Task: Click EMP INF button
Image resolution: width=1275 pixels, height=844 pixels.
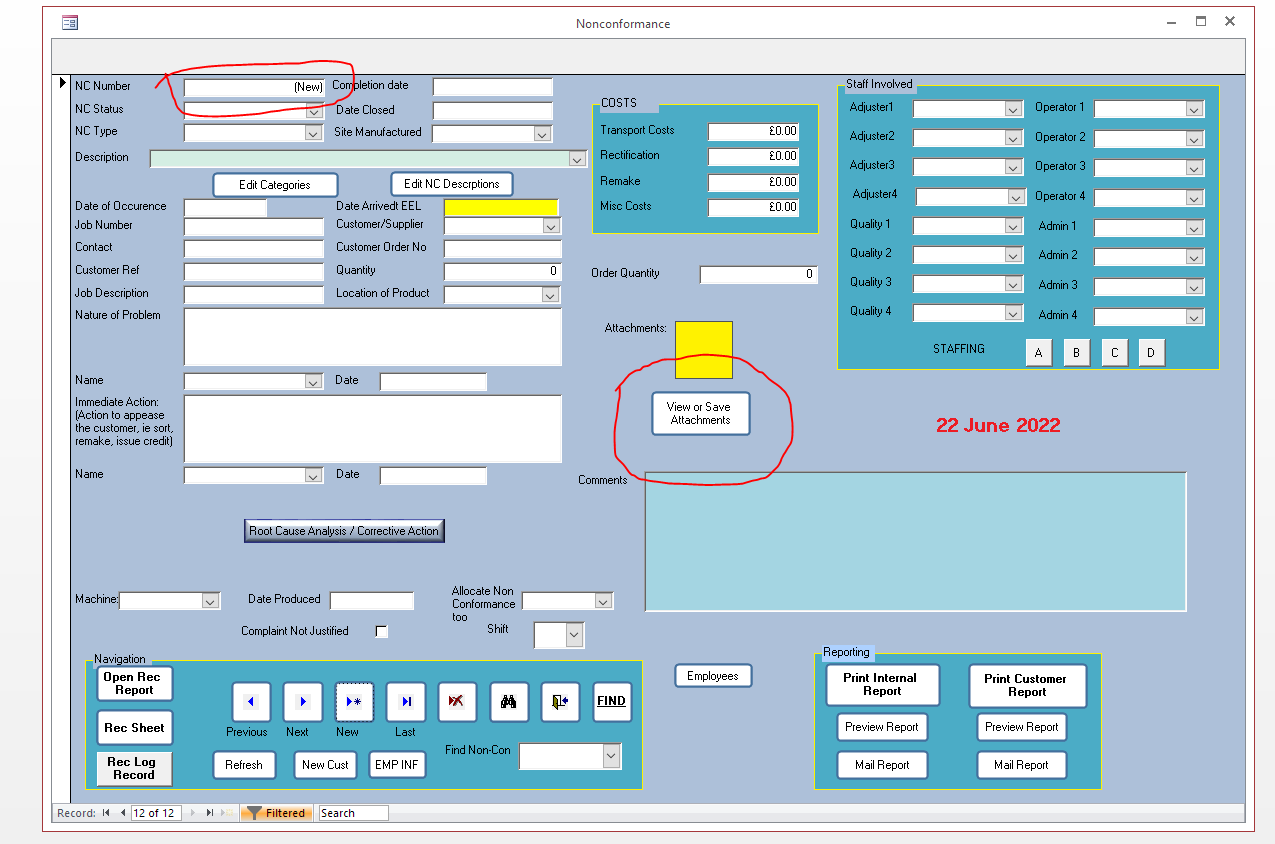Action: pos(397,765)
